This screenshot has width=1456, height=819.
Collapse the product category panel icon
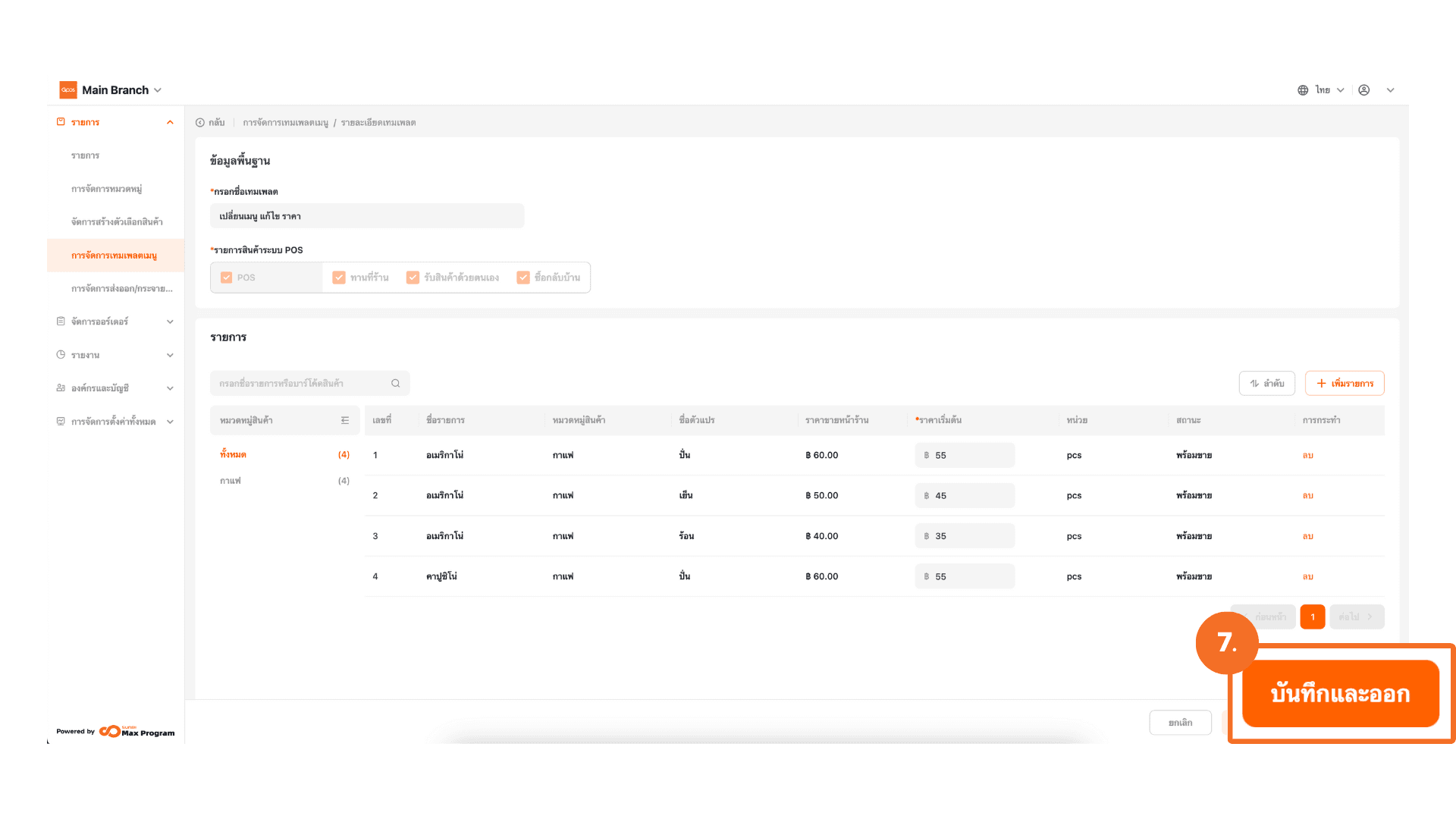[x=345, y=420]
